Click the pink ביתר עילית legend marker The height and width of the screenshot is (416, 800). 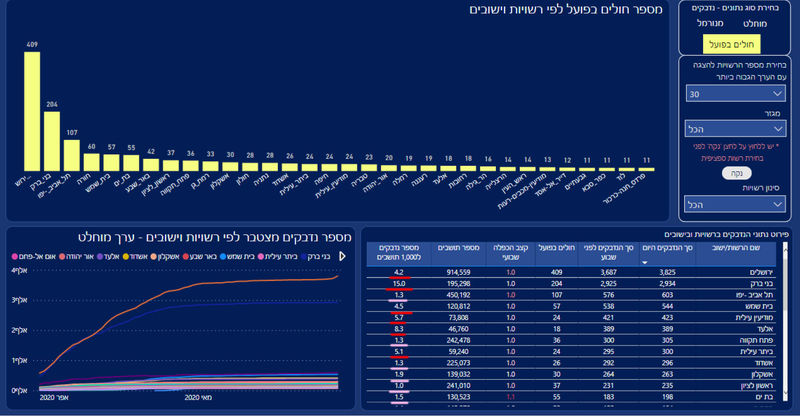[x=261, y=256]
